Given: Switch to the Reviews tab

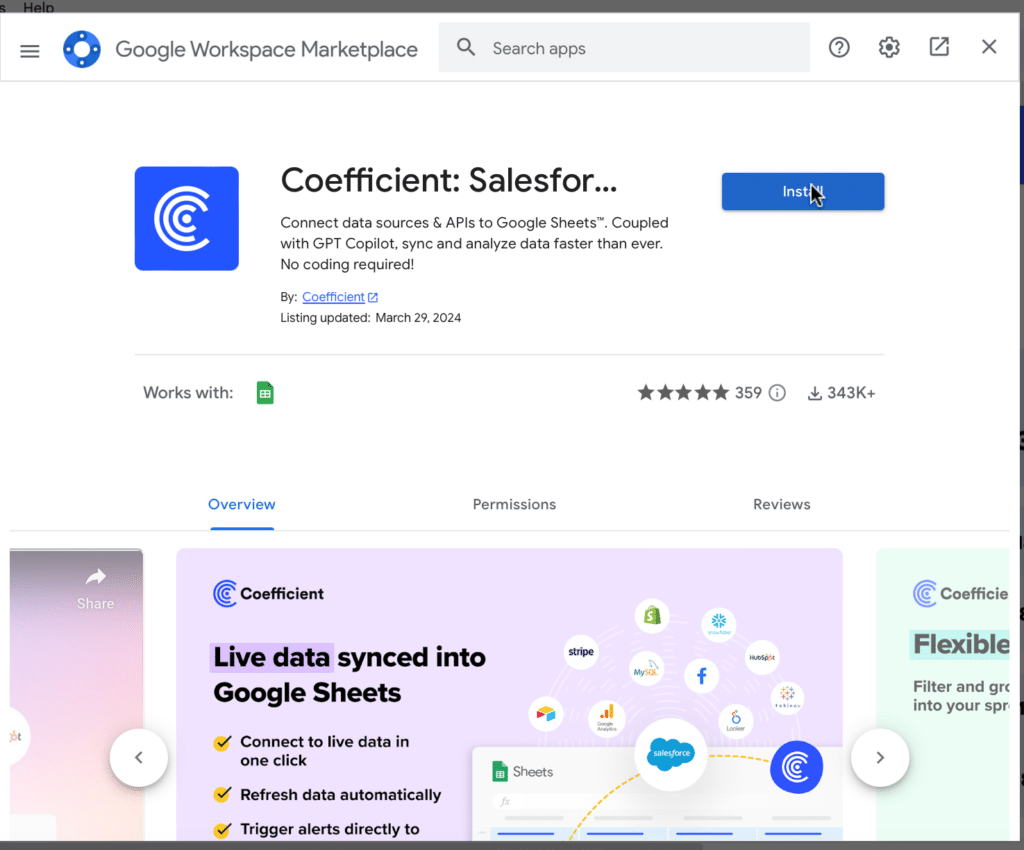Looking at the screenshot, I should 781,505.
